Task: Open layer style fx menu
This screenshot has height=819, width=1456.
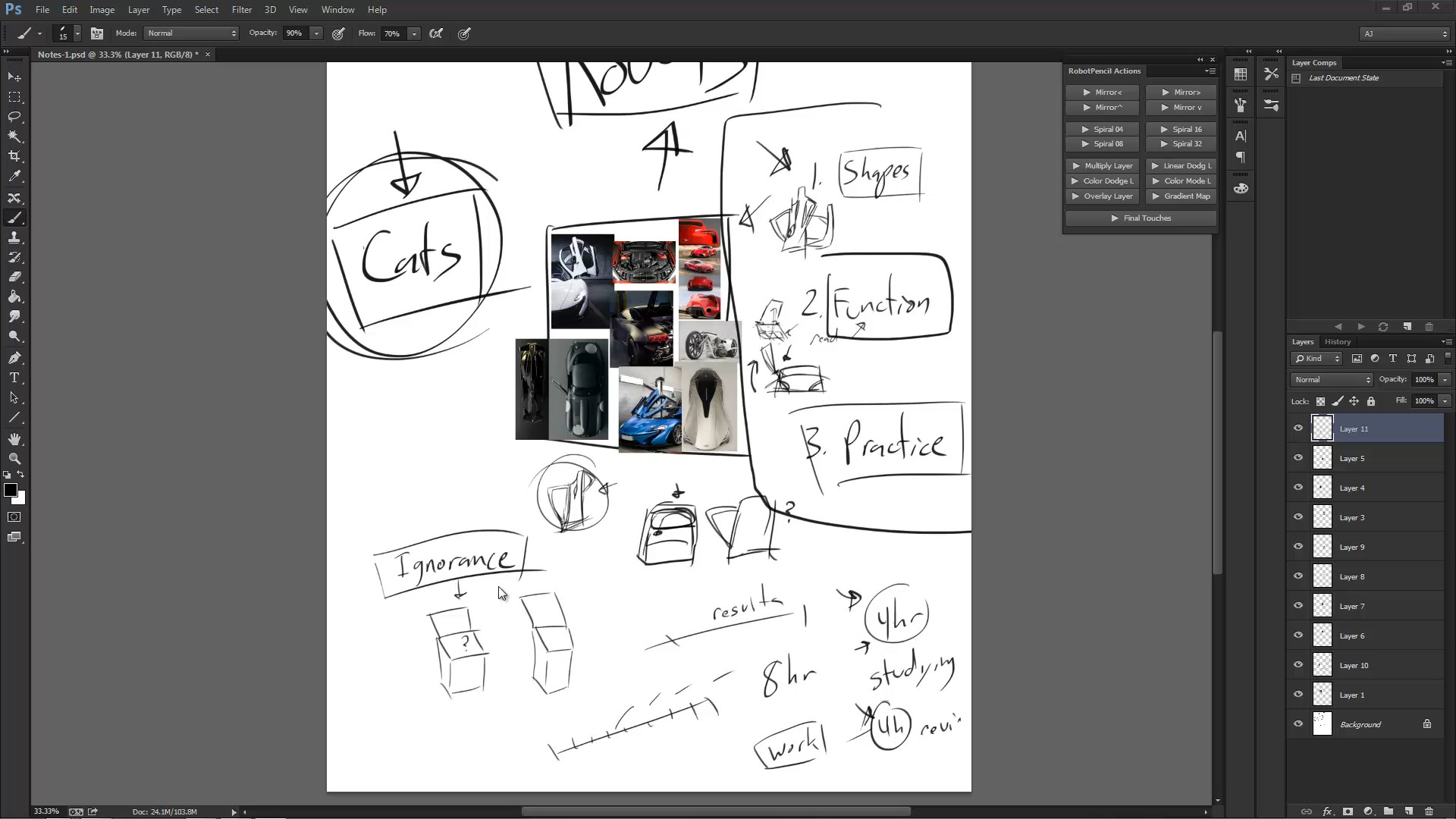Action: [x=1328, y=811]
